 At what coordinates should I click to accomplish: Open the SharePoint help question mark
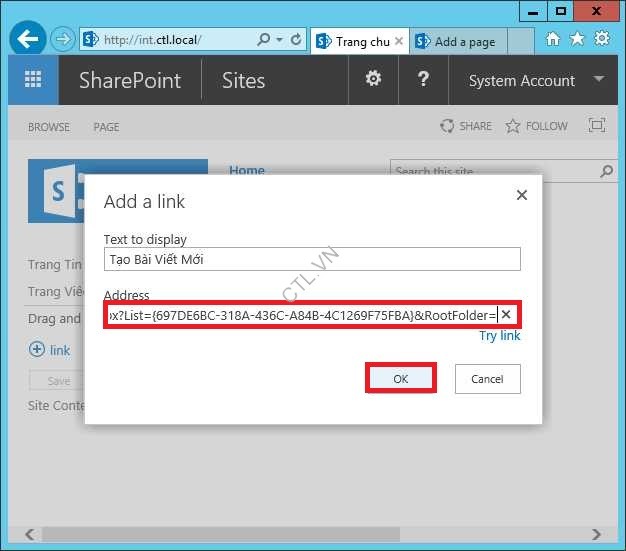pos(423,80)
